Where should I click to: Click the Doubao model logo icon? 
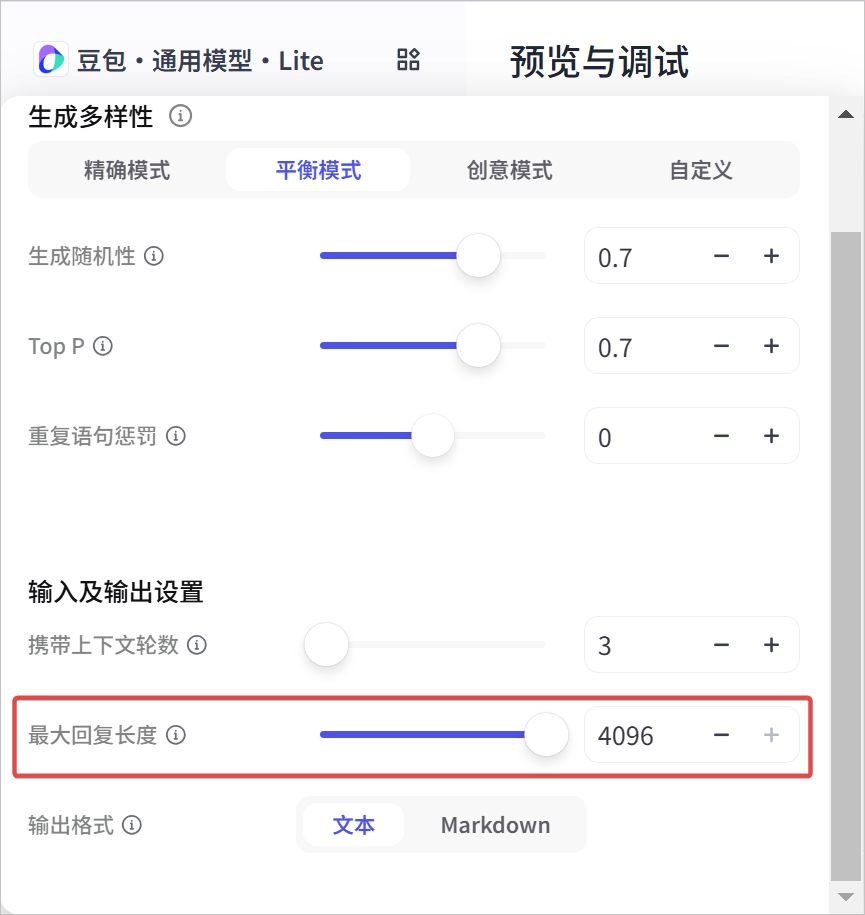click(51, 60)
